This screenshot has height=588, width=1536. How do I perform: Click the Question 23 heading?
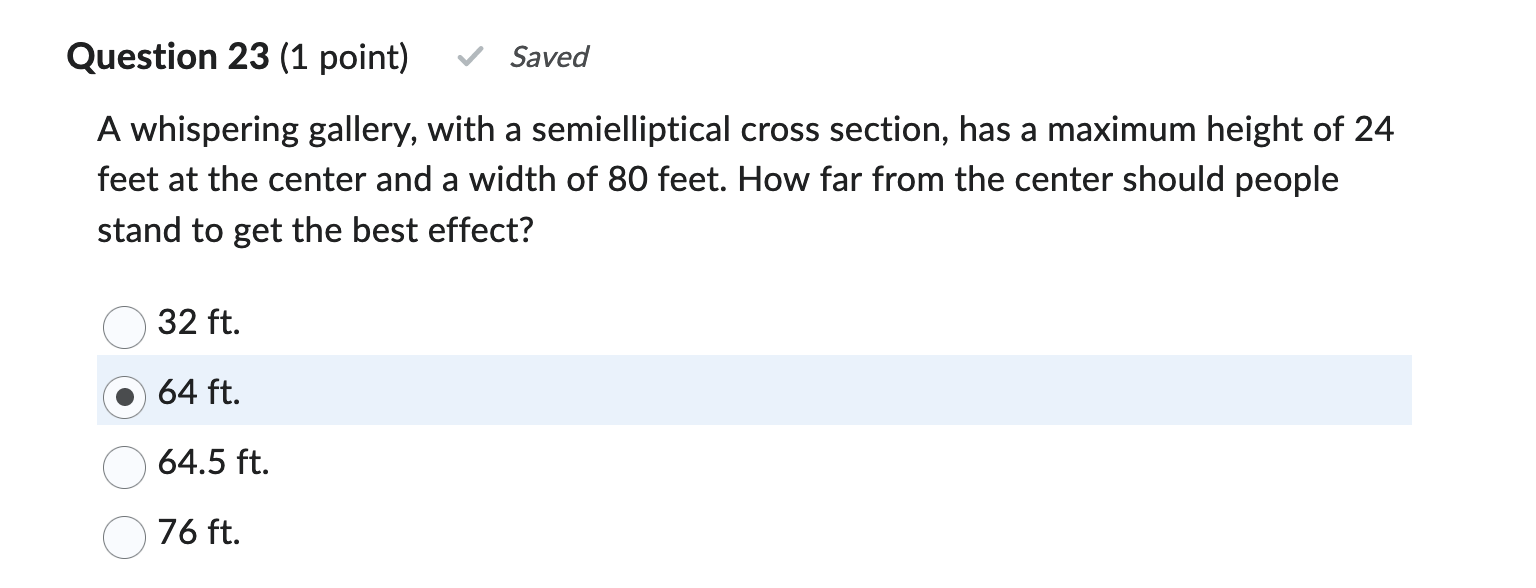[160, 57]
